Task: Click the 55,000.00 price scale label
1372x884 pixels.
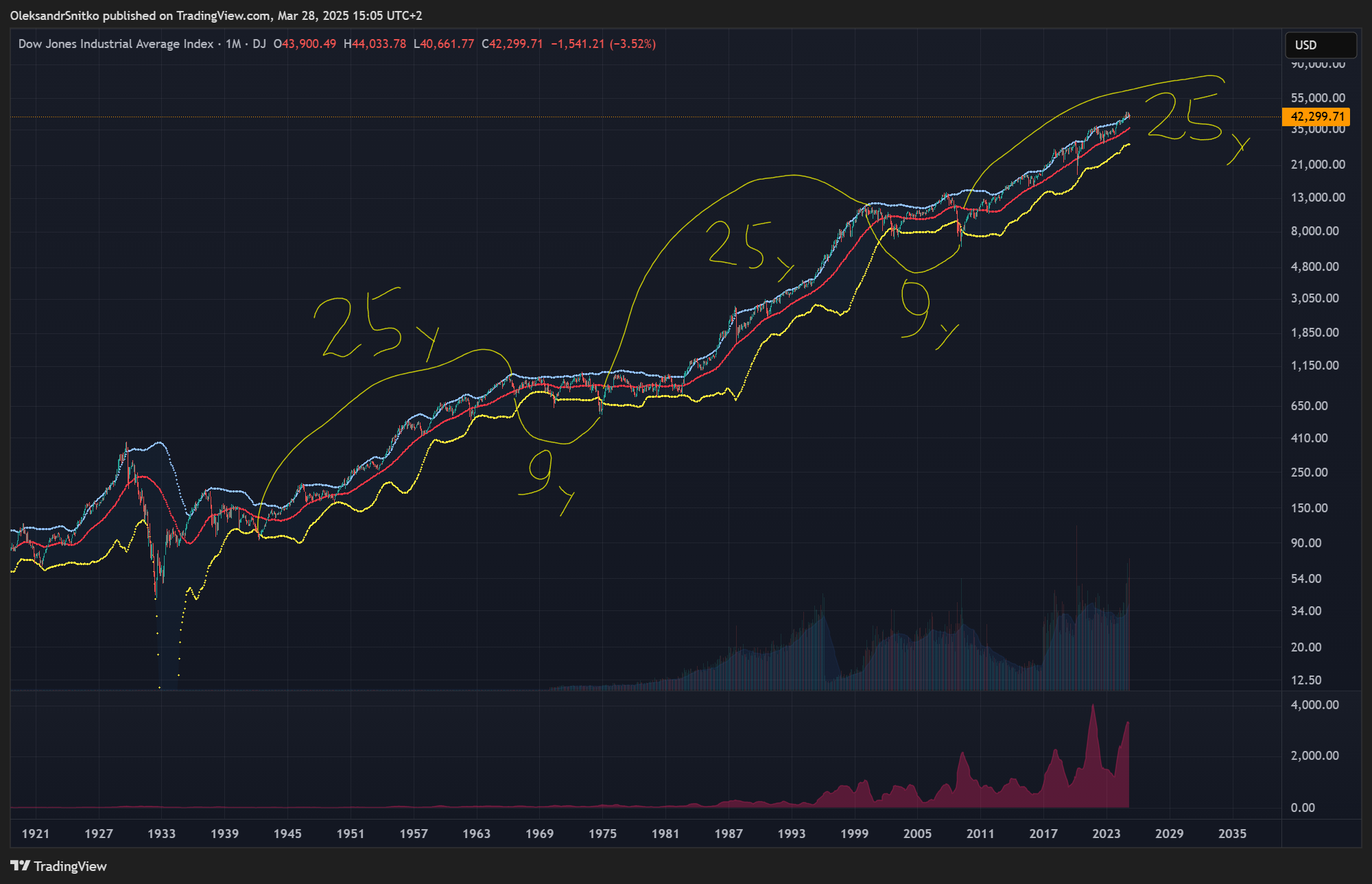Action: click(x=1318, y=98)
